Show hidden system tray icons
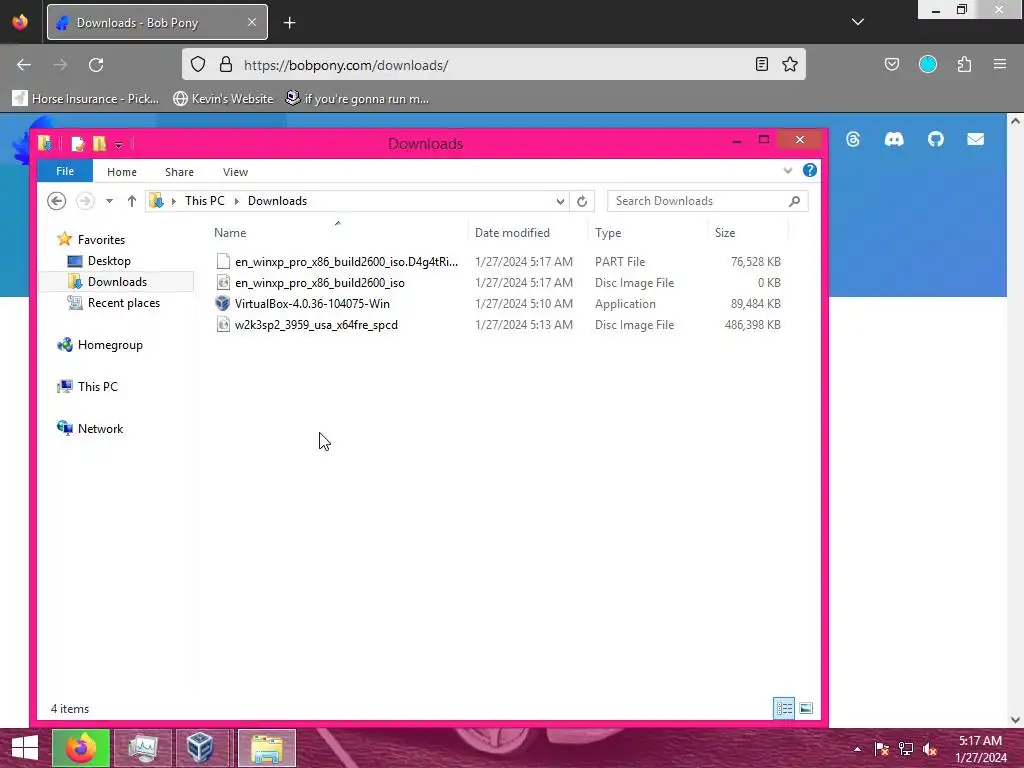Image resolution: width=1024 pixels, height=768 pixels. [857, 749]
